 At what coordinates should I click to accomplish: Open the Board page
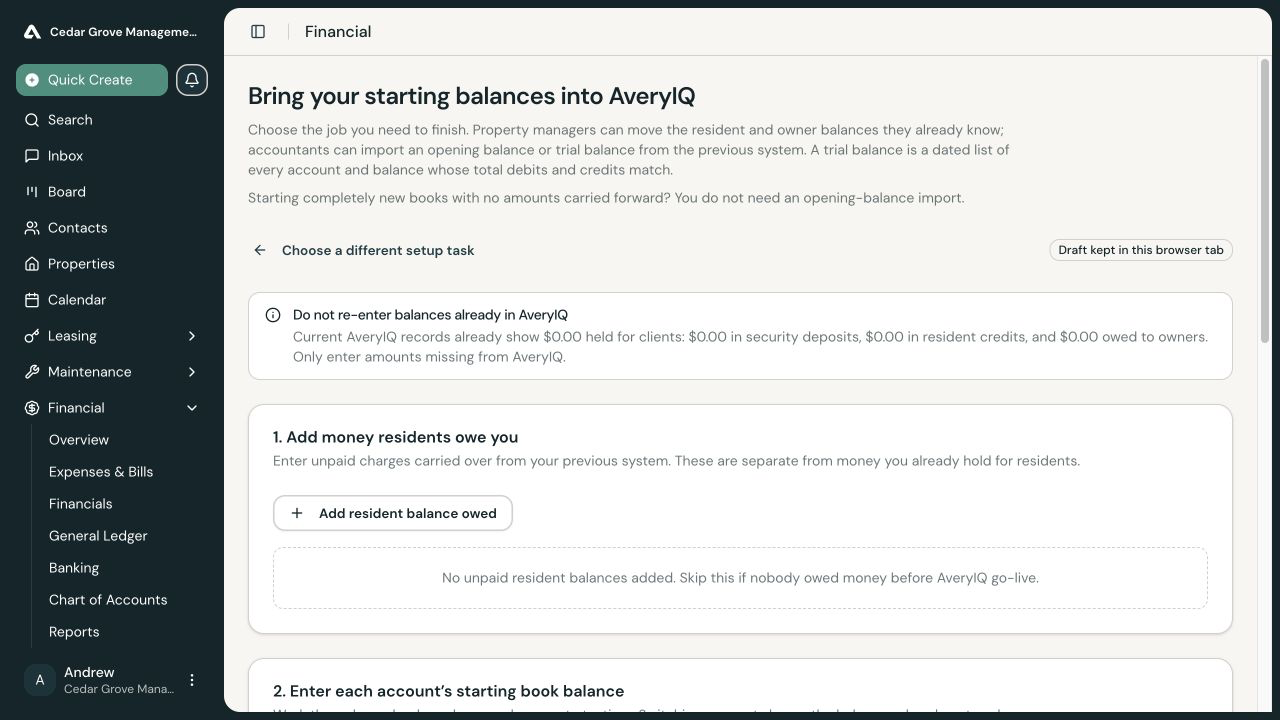pos(112,192)
